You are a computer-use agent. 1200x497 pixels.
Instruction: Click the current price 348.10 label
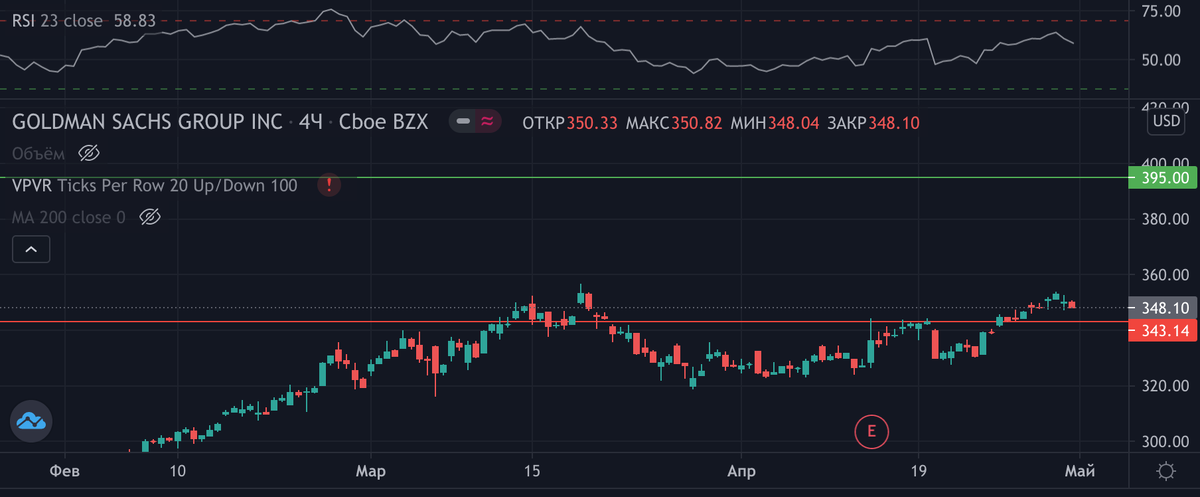(1162, 308)
